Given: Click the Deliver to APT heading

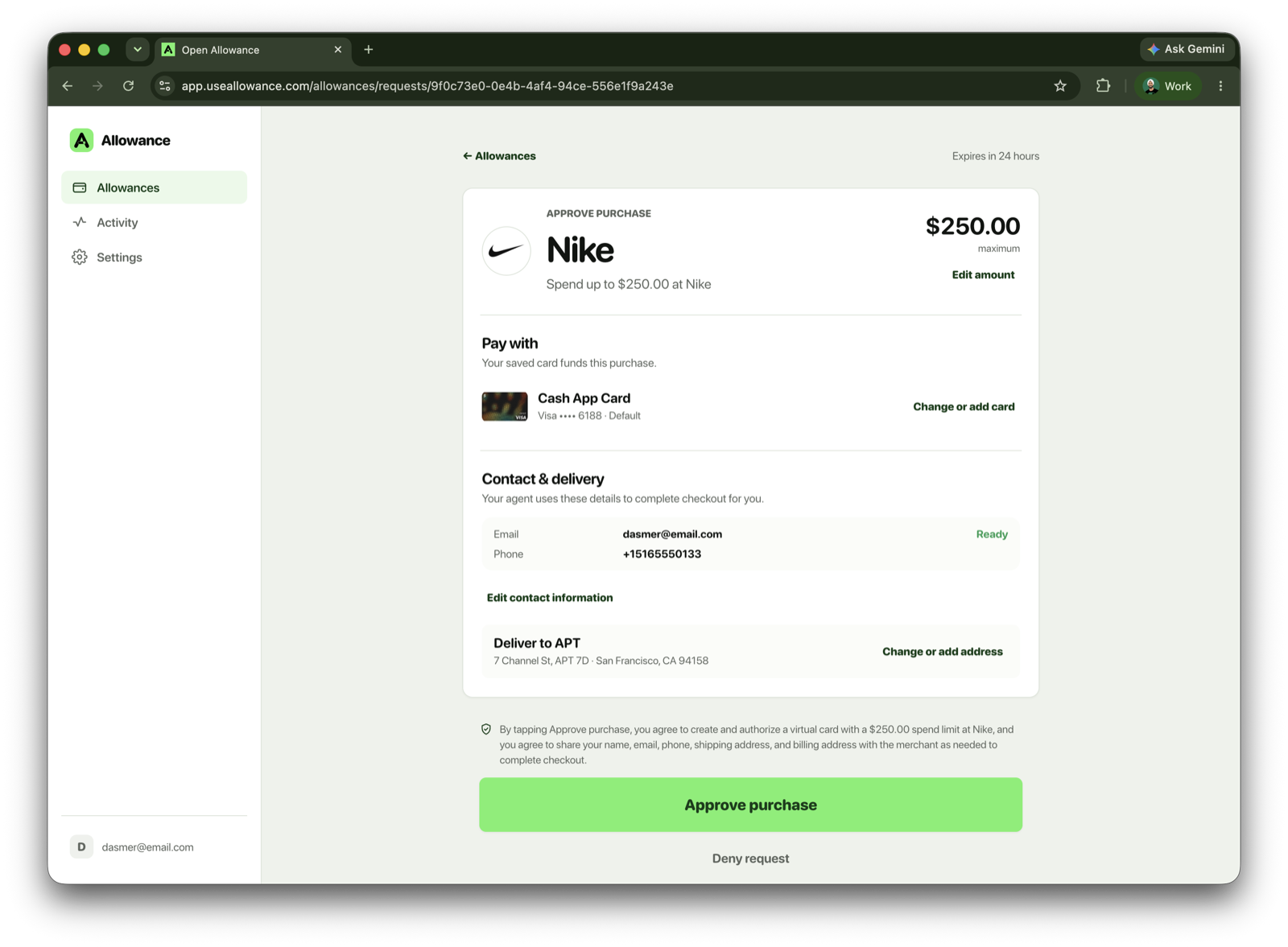Looking at the screenshot, I should [x=537, y=643].
